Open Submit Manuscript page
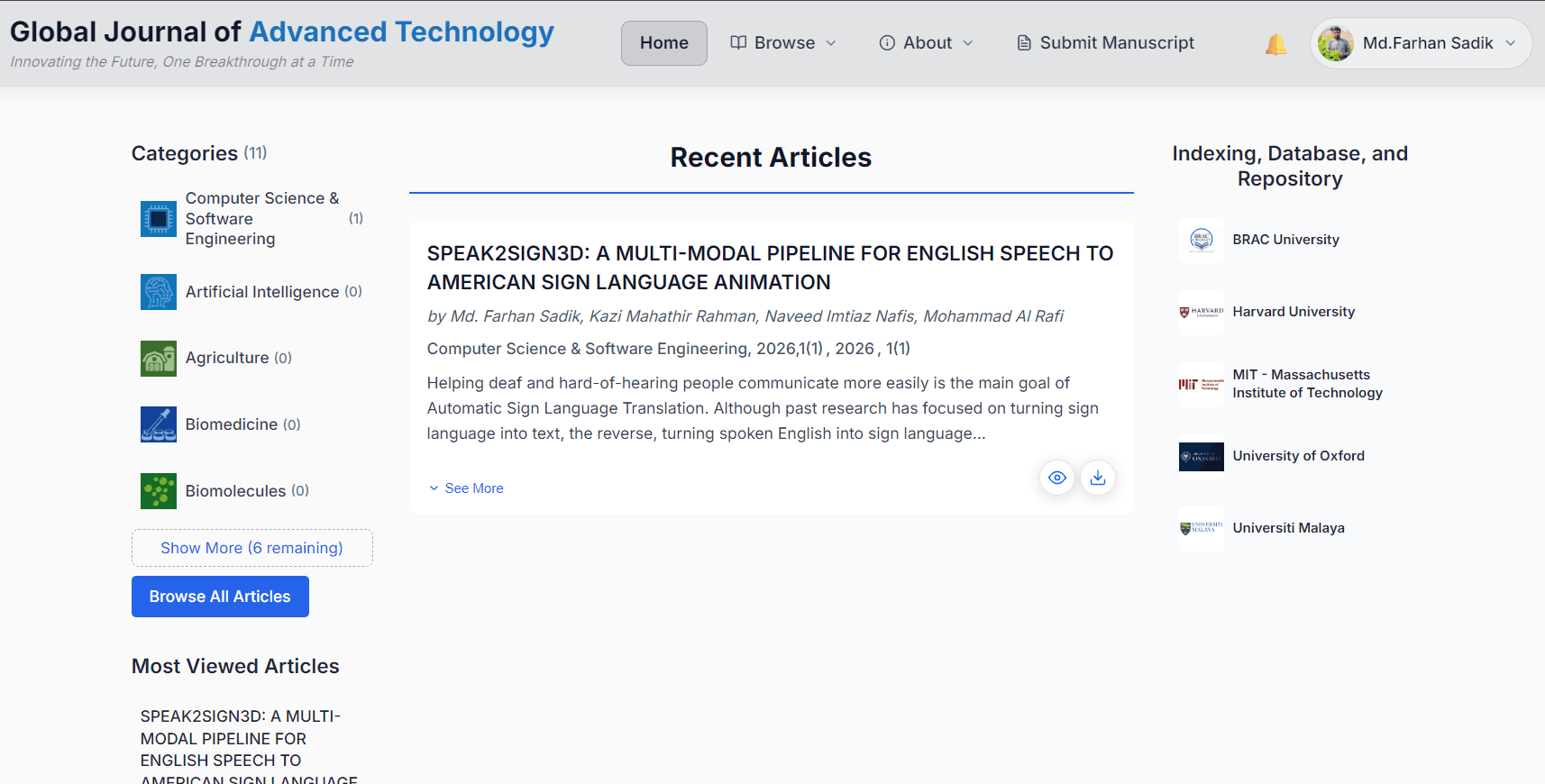This screenshot has width=1545, height=784. 1106,43
